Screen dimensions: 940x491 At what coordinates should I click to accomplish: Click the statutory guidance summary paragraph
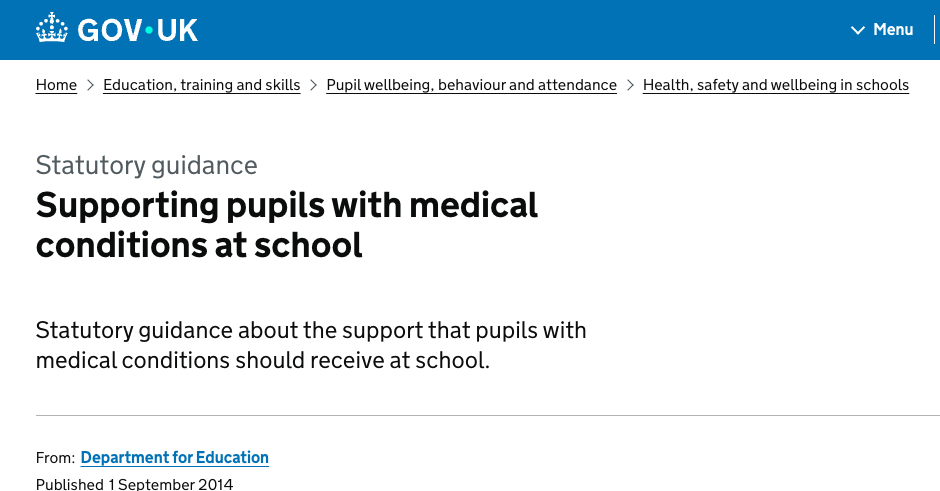[x=310, y=344]
